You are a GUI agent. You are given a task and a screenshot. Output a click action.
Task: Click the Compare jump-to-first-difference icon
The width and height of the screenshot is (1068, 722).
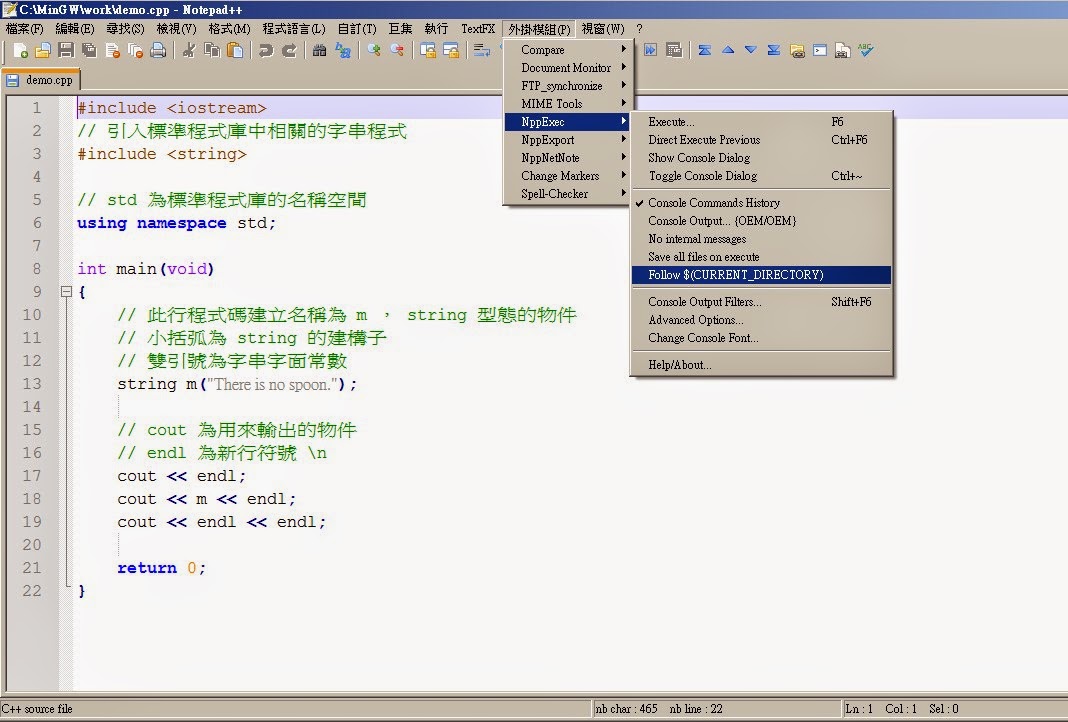[705, 50]
